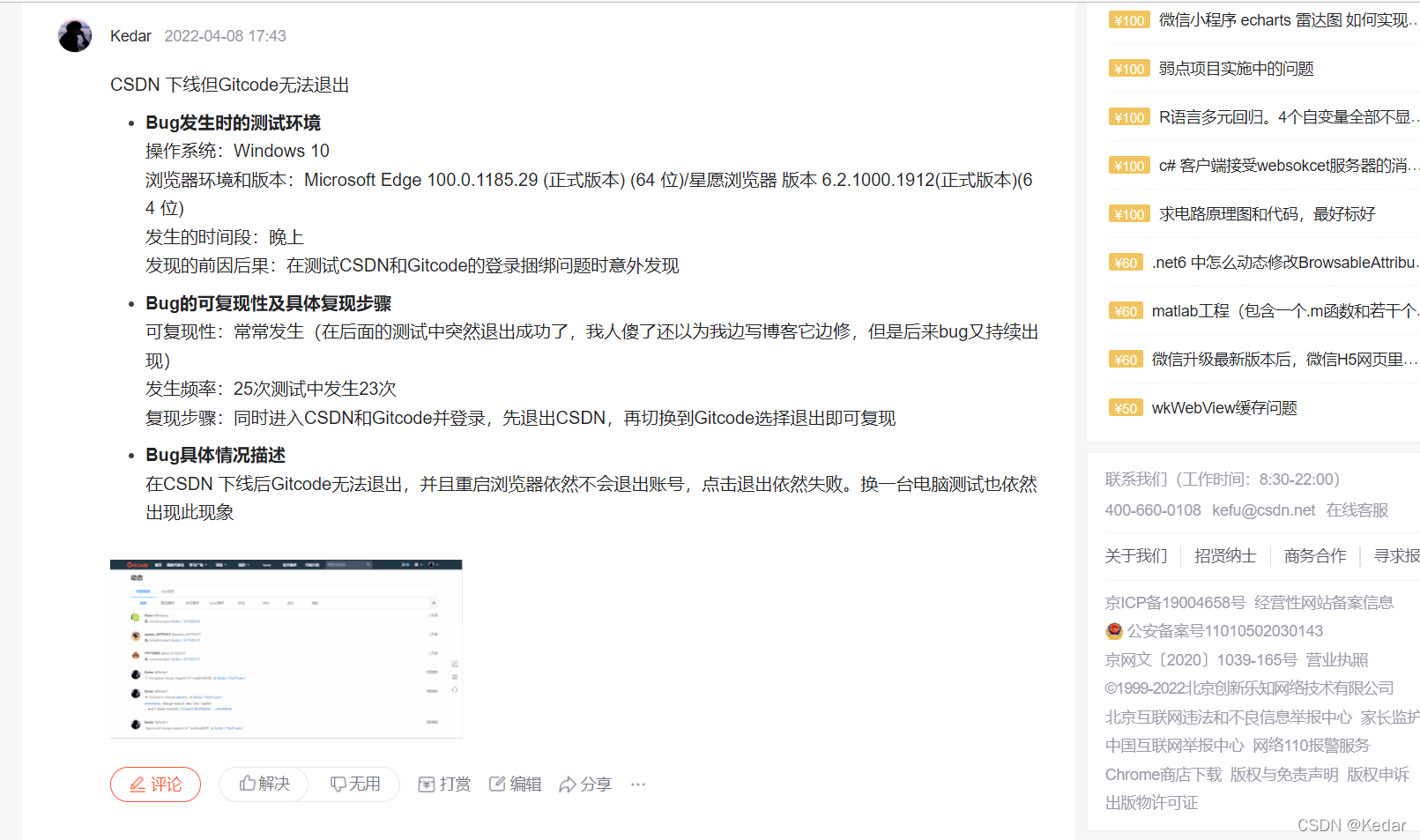Screen dimensions: 1420x840
Task: Click Kedar's profile avatar
Action: (x=74, y=35)
